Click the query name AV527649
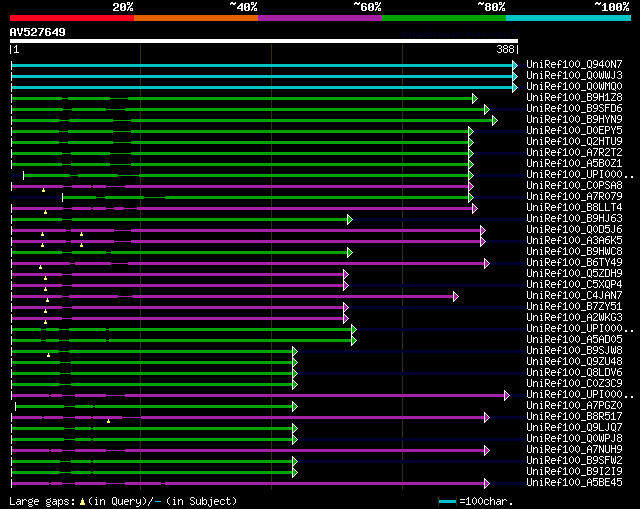 (38, 32)
